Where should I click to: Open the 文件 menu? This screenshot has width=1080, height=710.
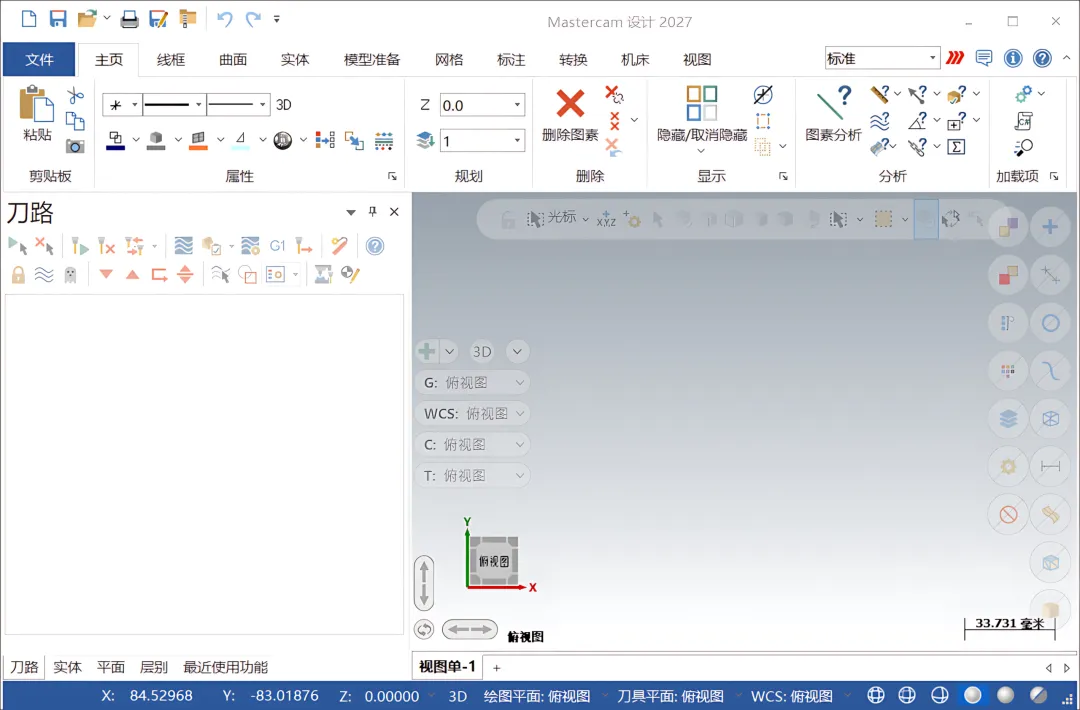point(39,59)
